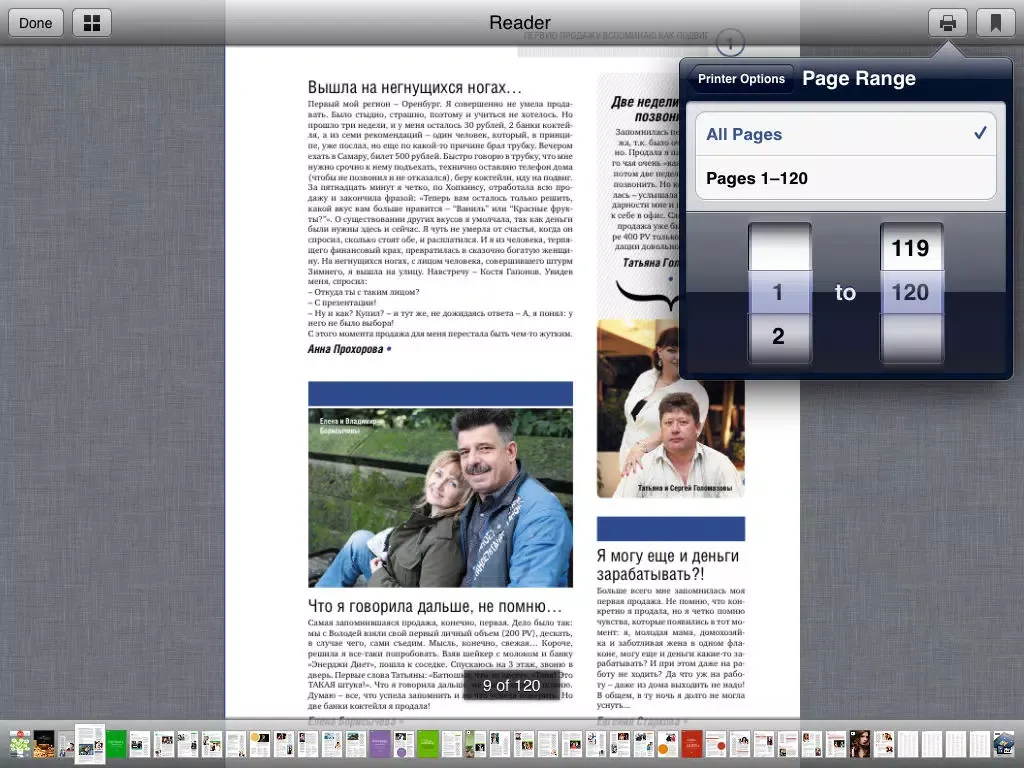The image size is (1024, 768).
Task: Open the last thumbnail in the page strip
Action: 1003,744
